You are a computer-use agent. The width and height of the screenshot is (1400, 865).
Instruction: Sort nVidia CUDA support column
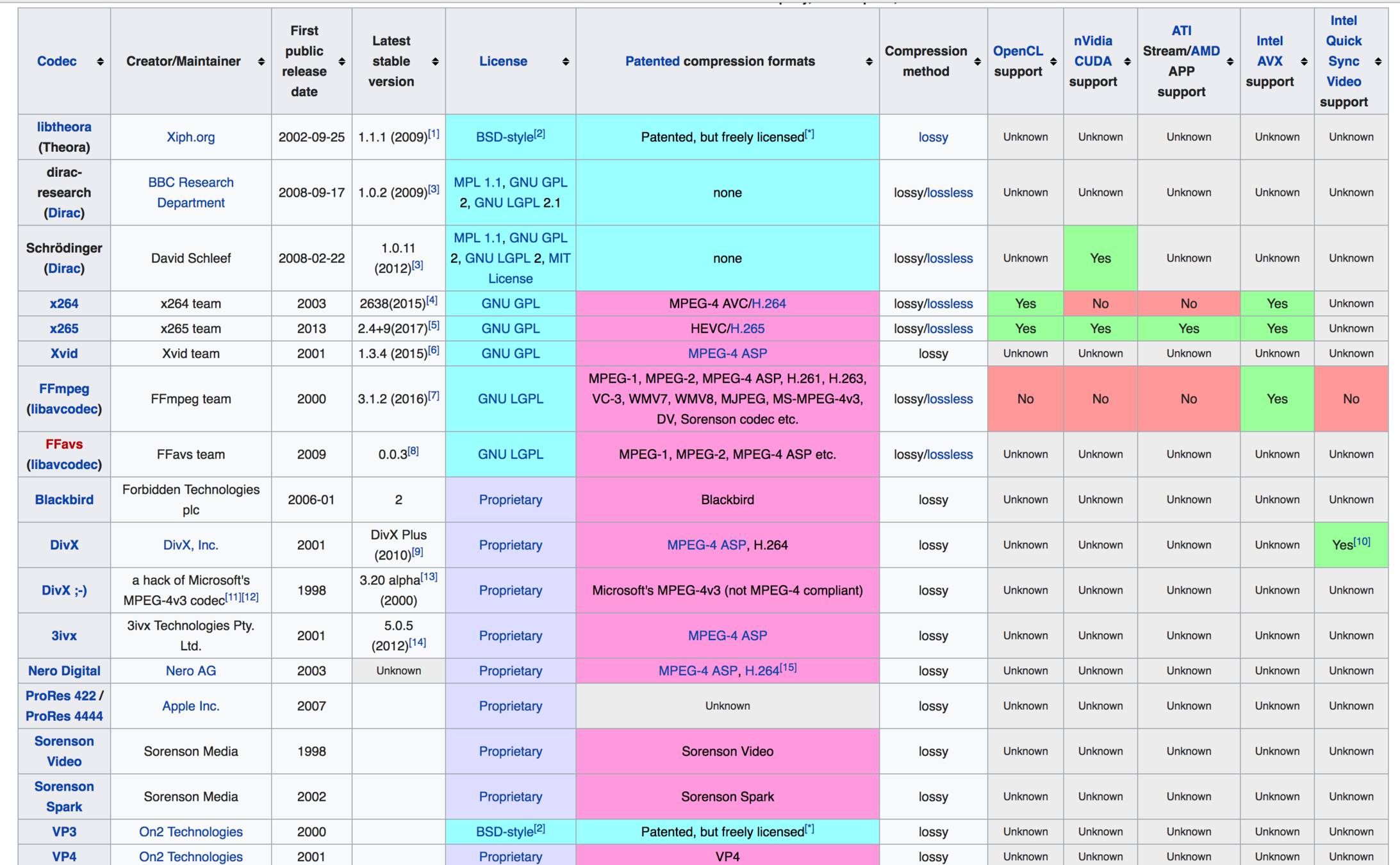(1127, 62)
